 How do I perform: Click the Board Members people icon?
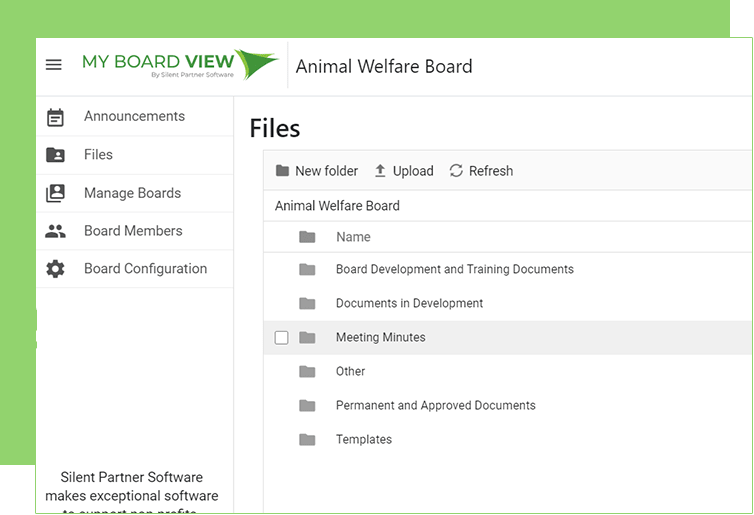coord(56,231)
